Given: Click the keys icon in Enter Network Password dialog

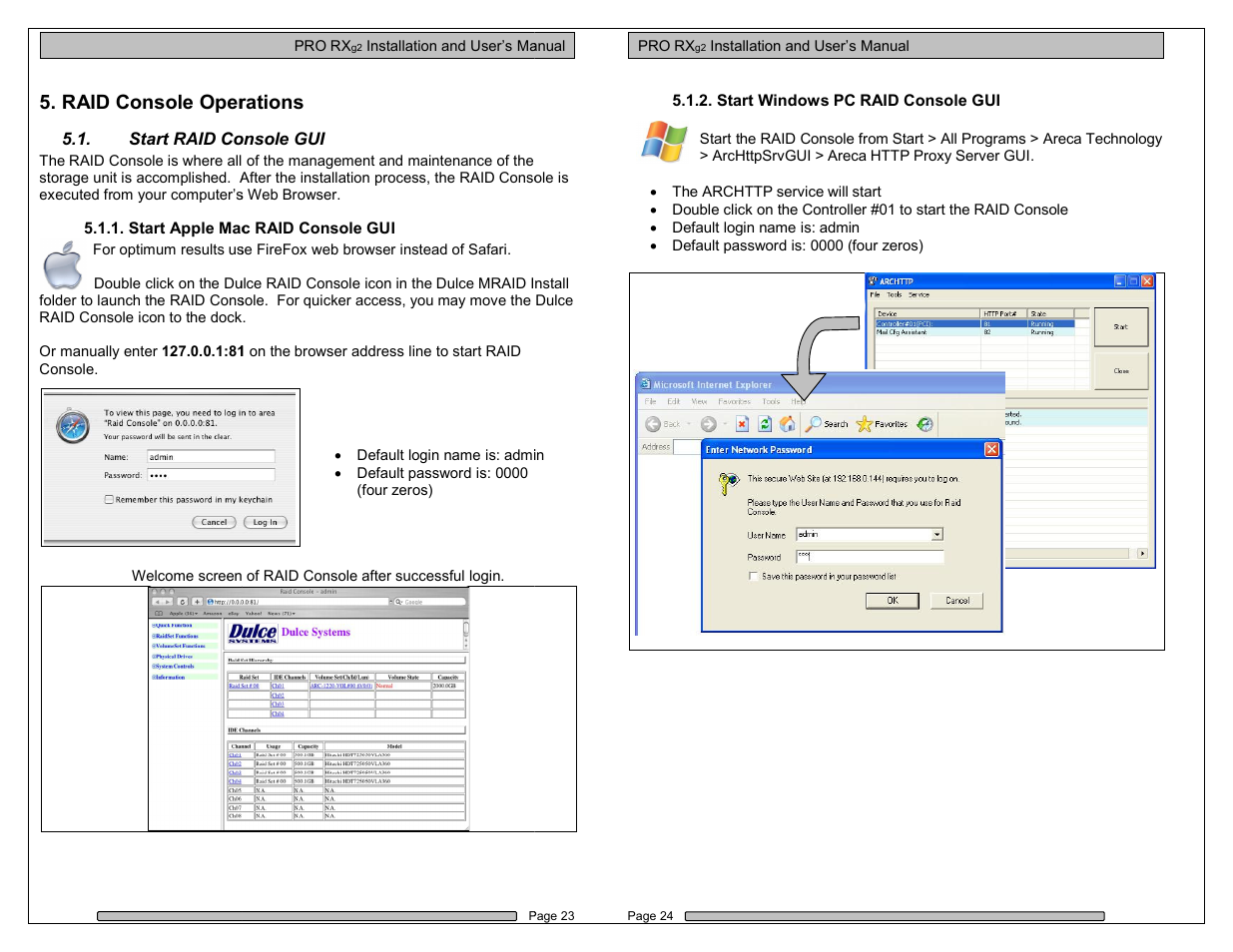Looking at the screenshot, I should pyautogui.click(x=729, y=484).
